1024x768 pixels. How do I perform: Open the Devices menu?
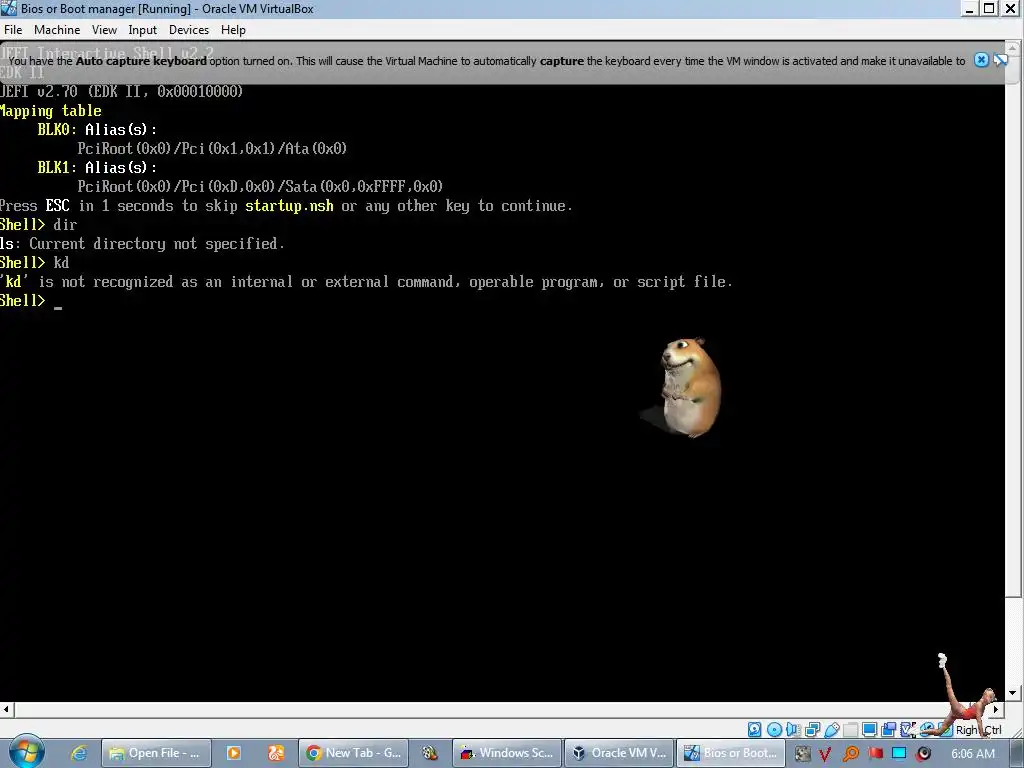click(189, 30)
